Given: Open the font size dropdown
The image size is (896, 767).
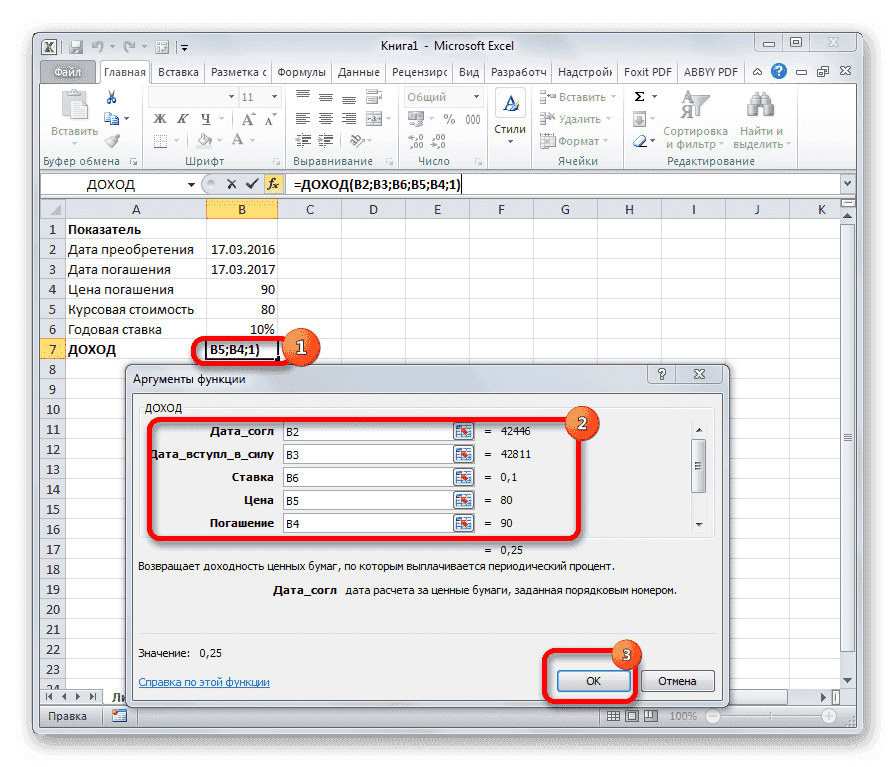Looking at the screenshot, I should point(273,94).
